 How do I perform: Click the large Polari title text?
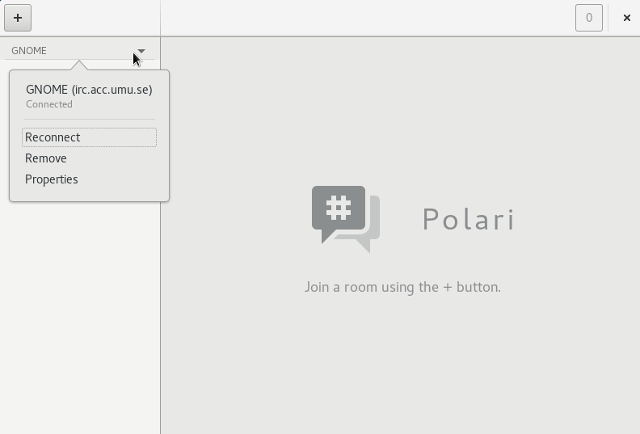468,219
